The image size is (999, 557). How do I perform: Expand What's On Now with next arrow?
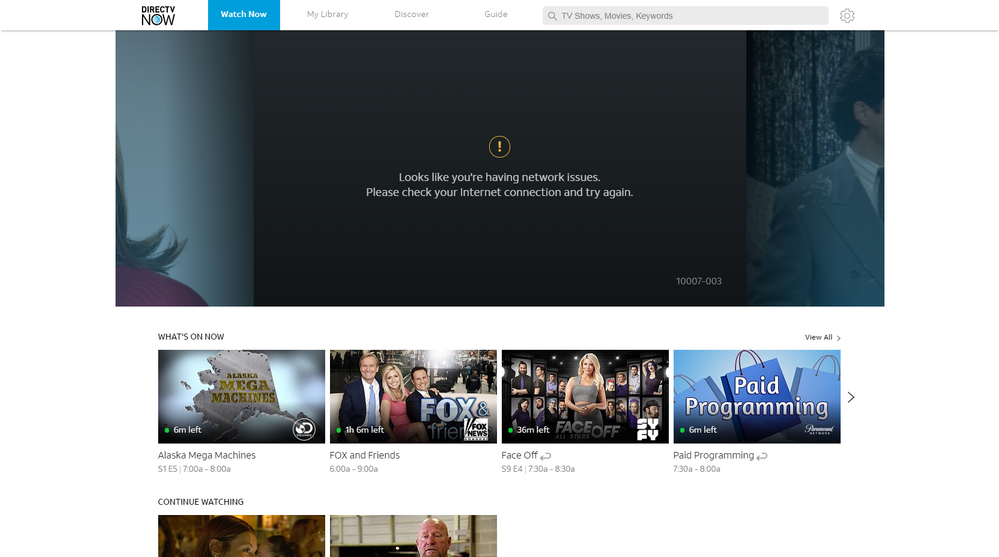tap(851, 397)
